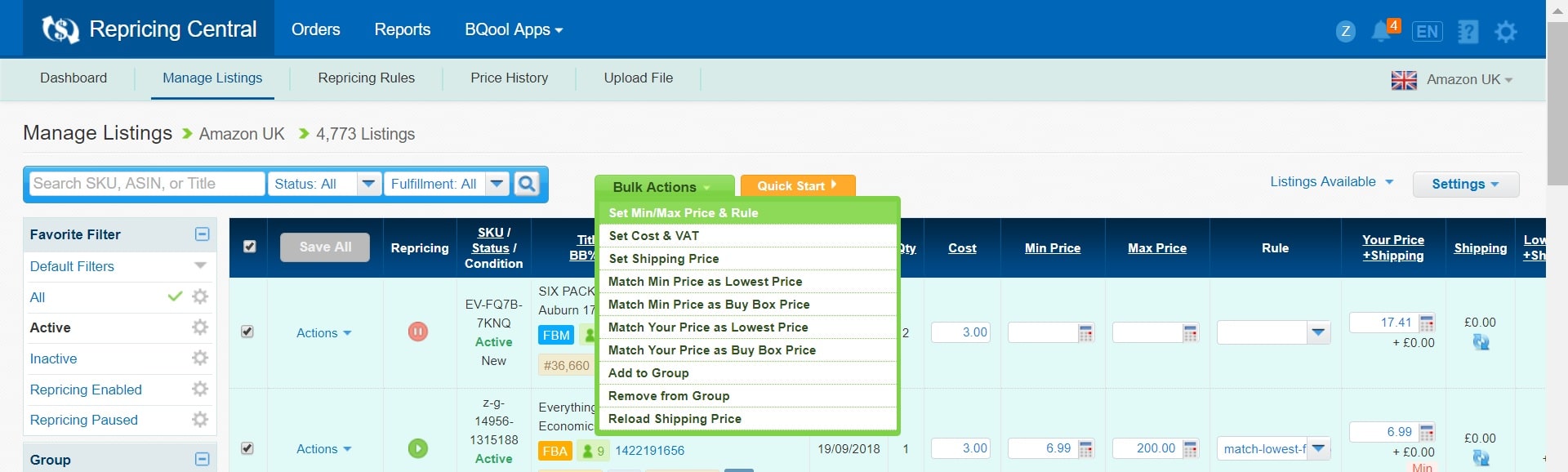This screenshot has height=472, width=1568.
Task: Click the red pause repricing icon
Action: coord(418,332)
